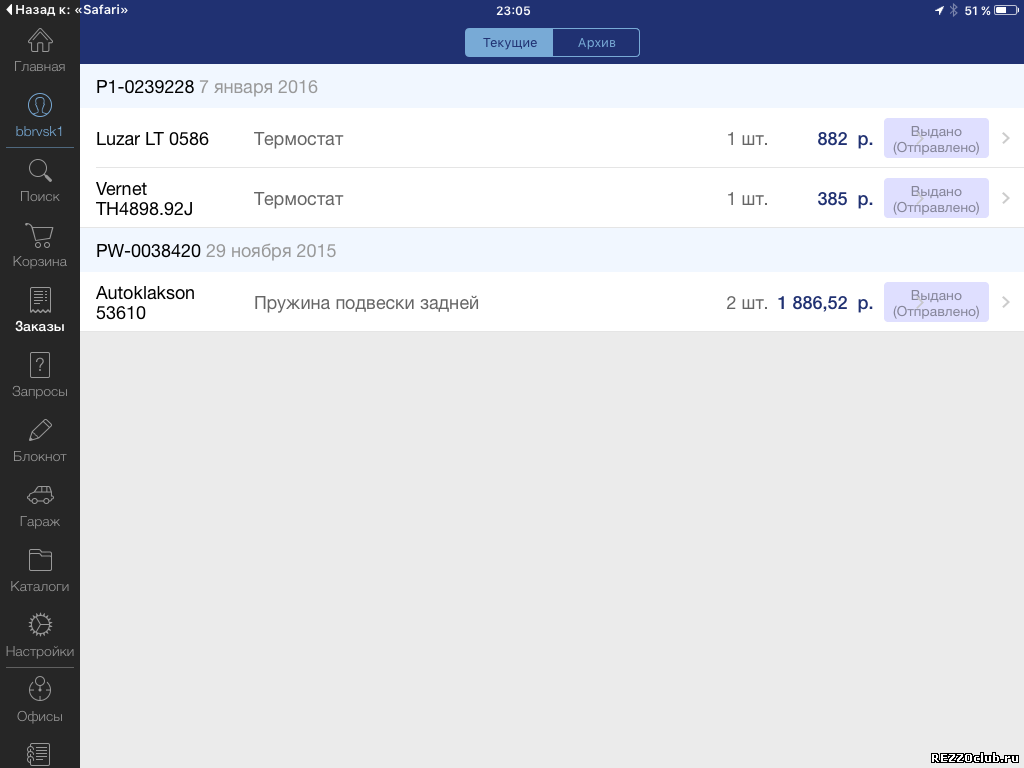Select the price 385 р.

(x=845, y=199)
